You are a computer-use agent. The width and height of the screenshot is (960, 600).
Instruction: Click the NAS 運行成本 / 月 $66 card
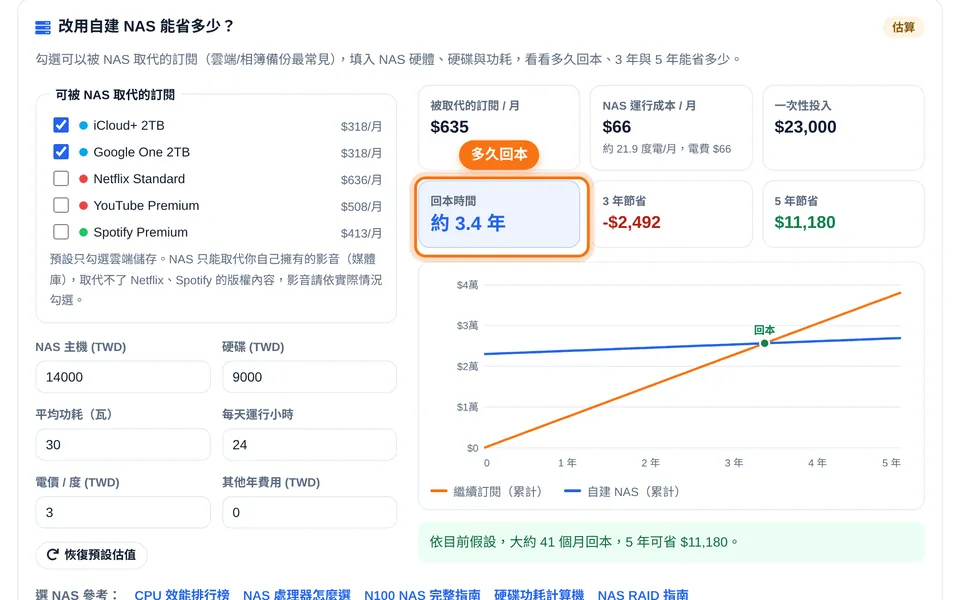pos(671,127)
